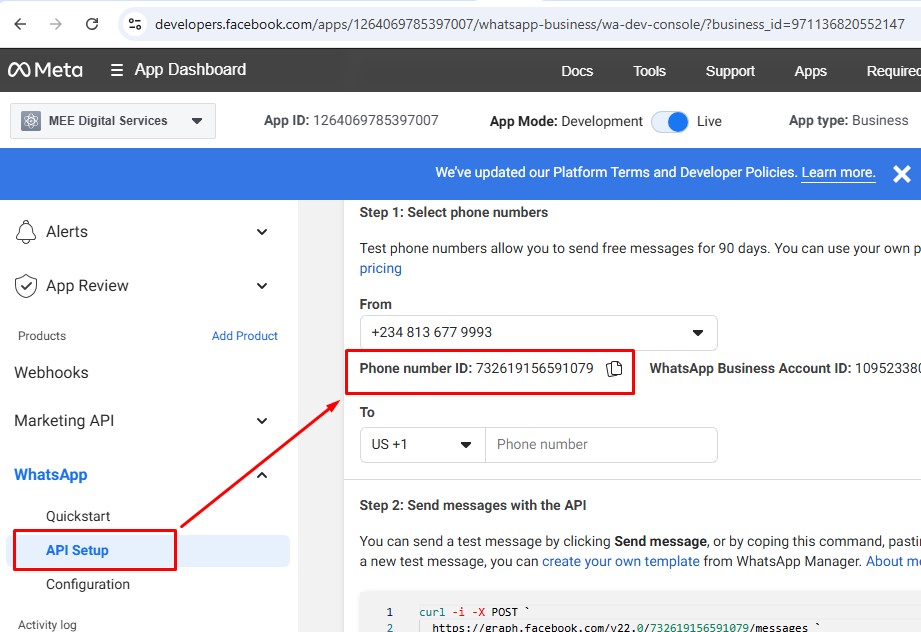Click the MEE Digital Services app icon
Image resolution: width=921 pixels, height=632 pixels.
[x=31, y=121]
